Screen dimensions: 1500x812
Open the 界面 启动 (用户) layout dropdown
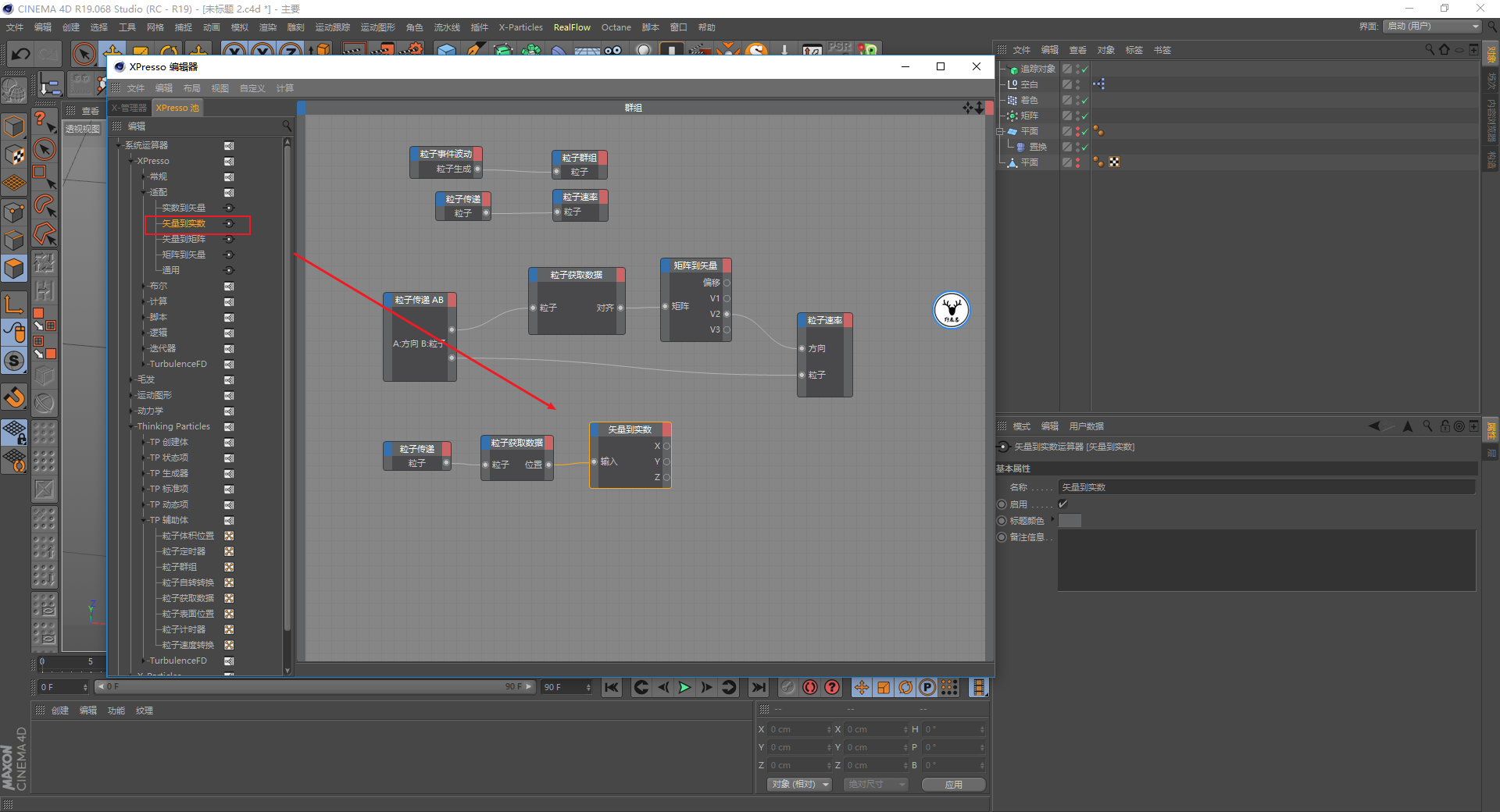[1433, 26]
